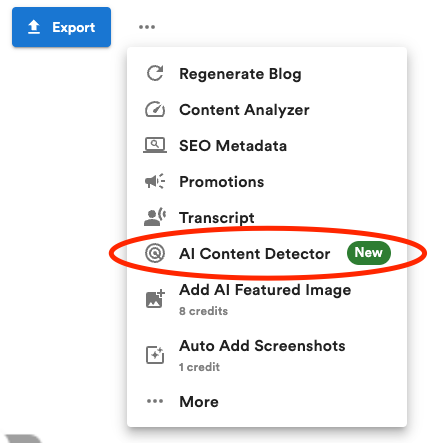This screenshot has height=443, width=431.
Task: Choose Auto Add Screenshots option
Action: click(267, 355)
